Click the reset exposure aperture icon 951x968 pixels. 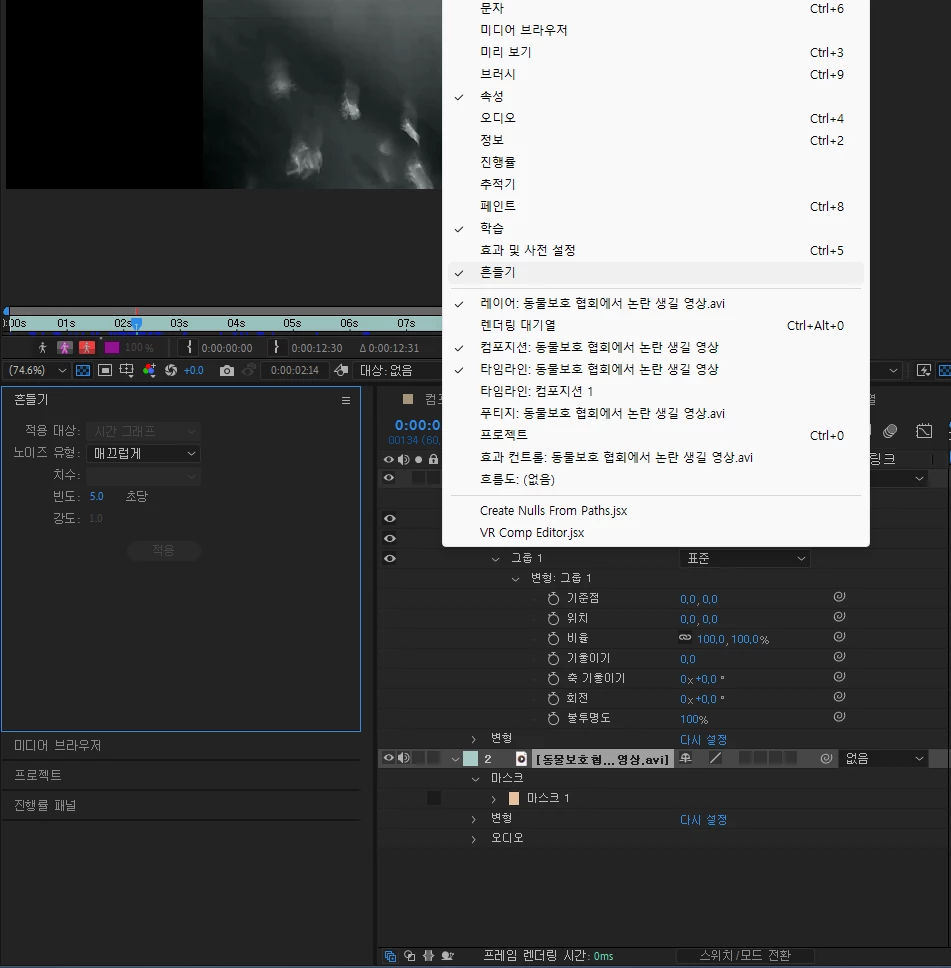click(x=171, y=370)
